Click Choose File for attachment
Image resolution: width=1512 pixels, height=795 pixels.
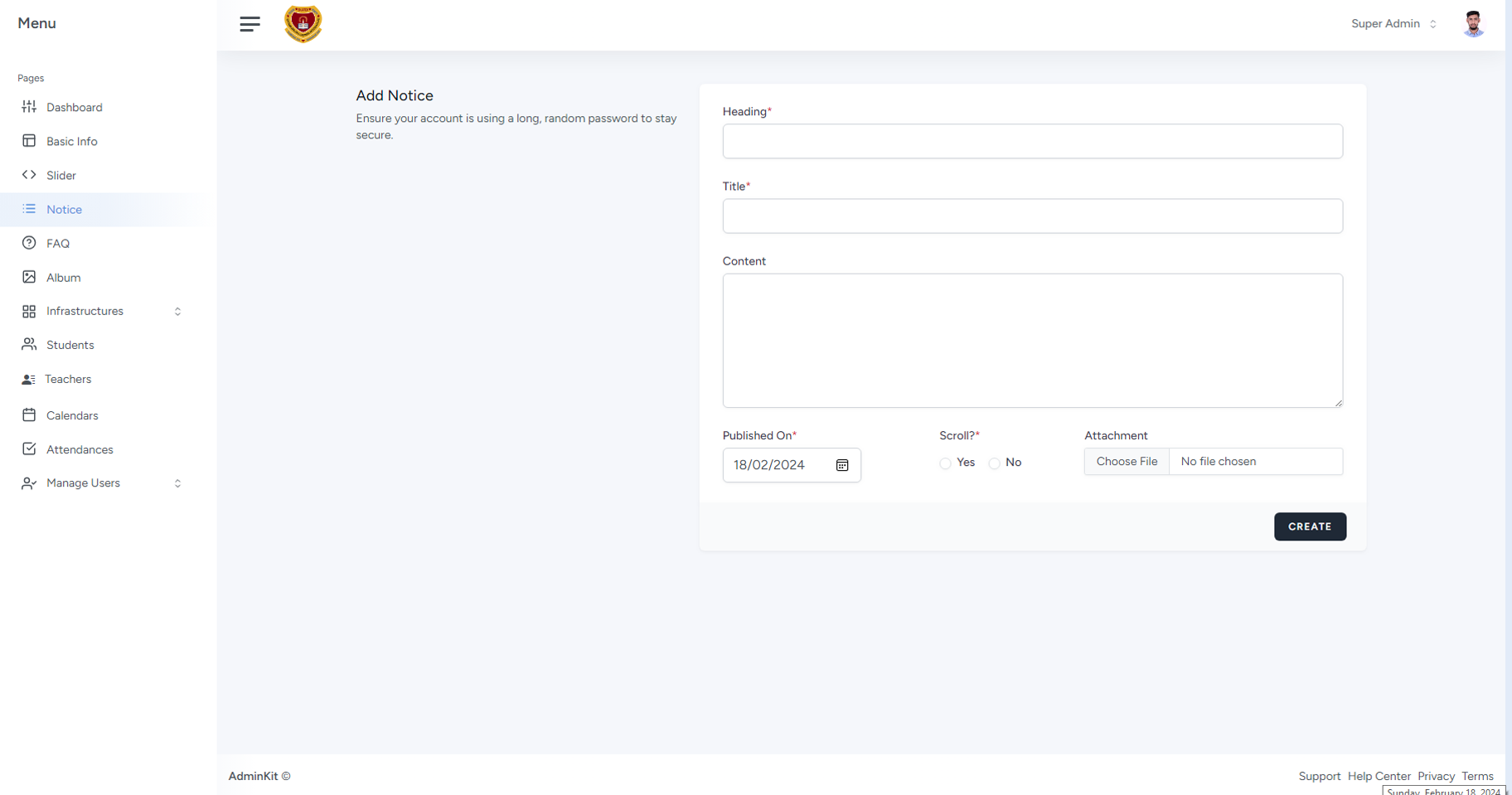(x=1127, y=462)
